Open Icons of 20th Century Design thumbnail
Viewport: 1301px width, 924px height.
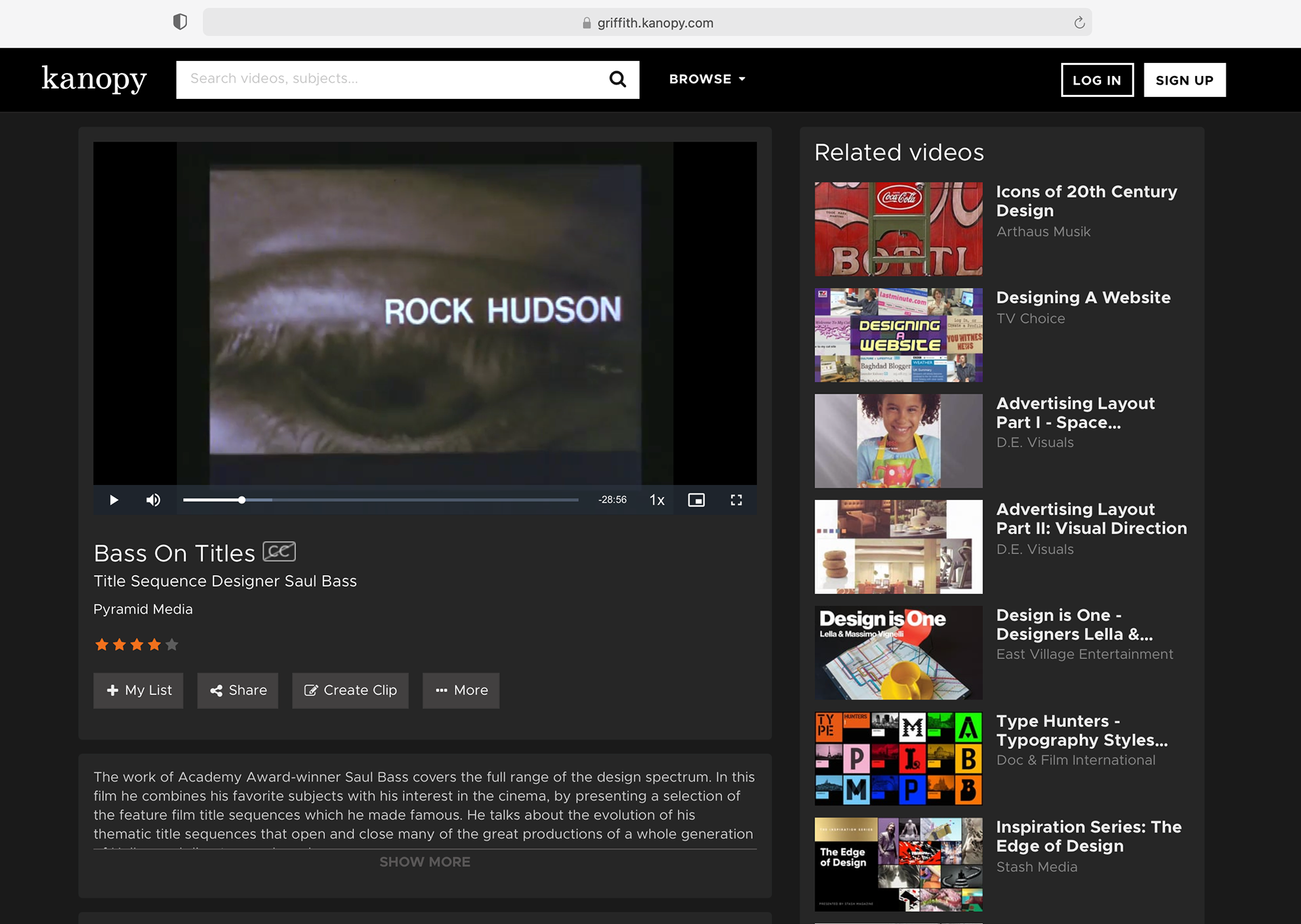899,229
